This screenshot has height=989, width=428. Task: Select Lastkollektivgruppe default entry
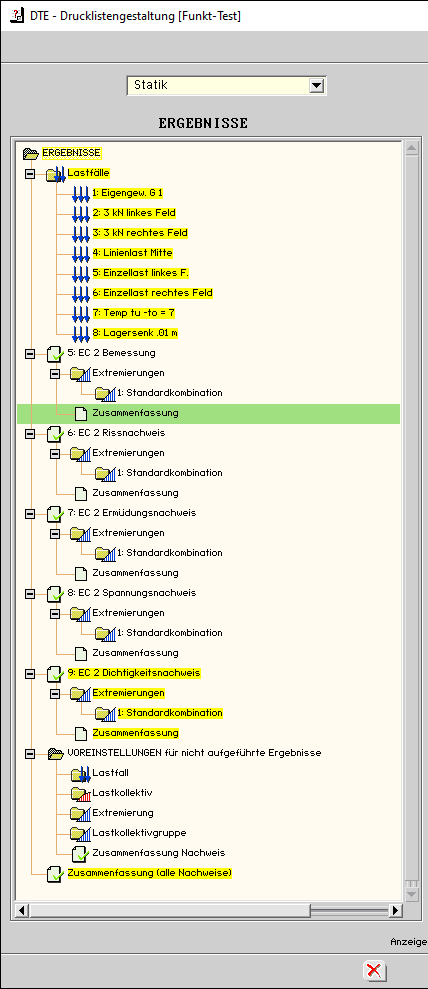(139, 833)
